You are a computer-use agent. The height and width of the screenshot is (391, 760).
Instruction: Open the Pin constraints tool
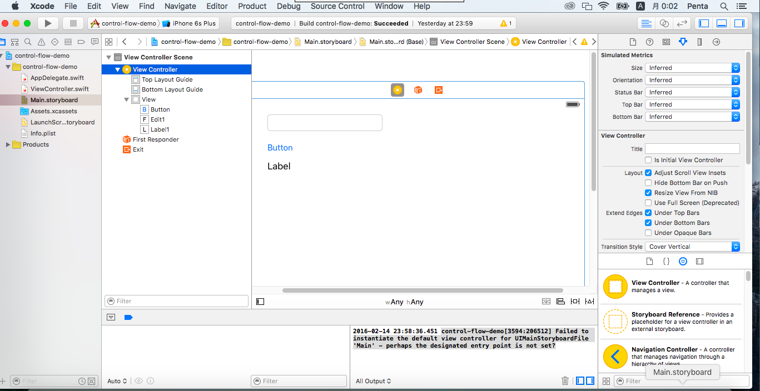click(x=575, y=301)
